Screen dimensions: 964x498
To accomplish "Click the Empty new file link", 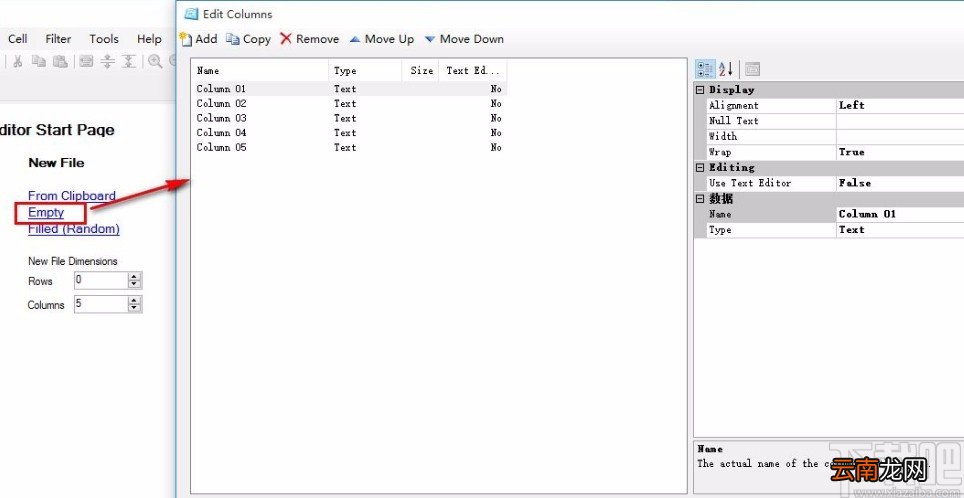I will pos(46,212).
